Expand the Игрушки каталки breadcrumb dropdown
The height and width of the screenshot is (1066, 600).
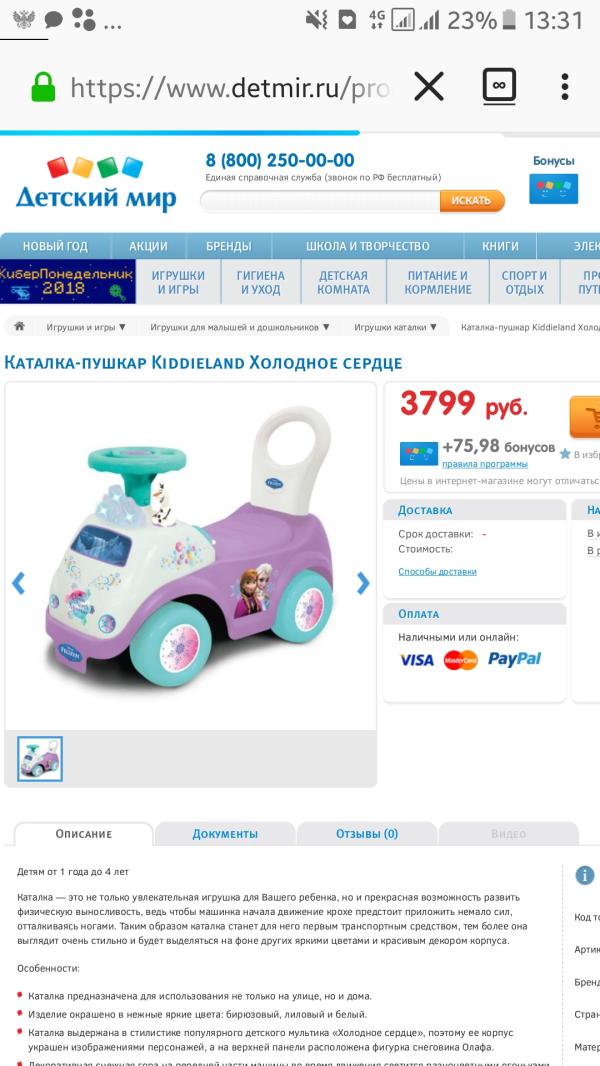[x=395, y=327]
